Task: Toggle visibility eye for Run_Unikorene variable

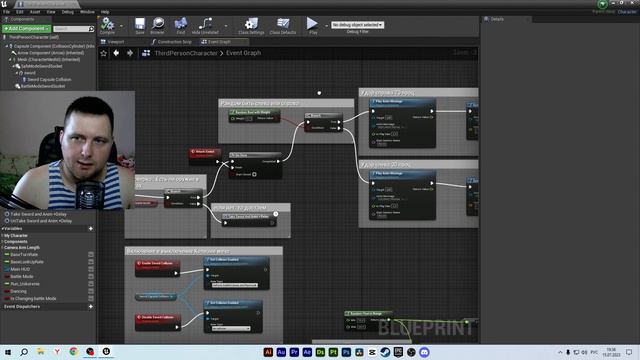Action: [91, 284]
